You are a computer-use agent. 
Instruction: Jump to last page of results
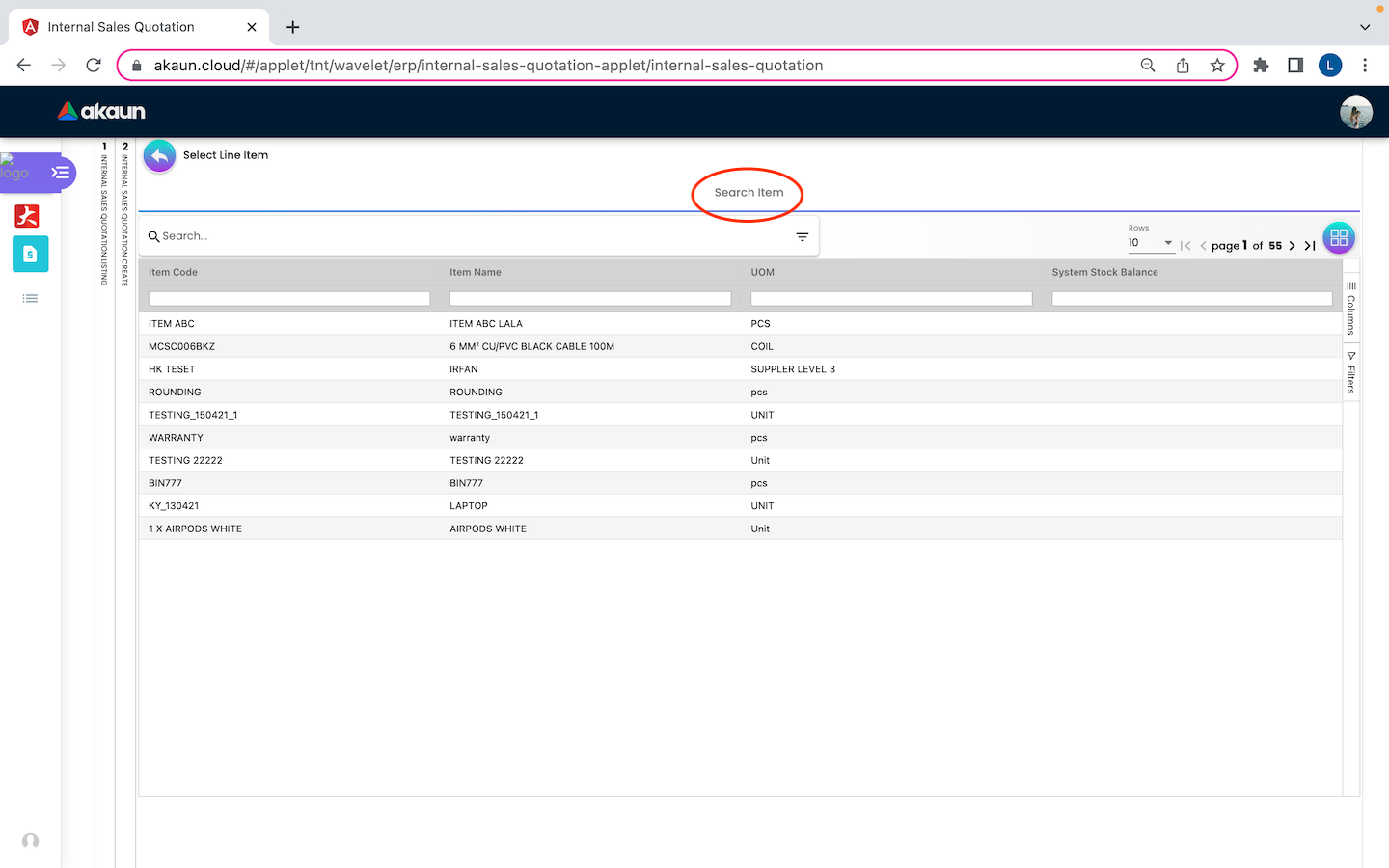click(1310, 246)
